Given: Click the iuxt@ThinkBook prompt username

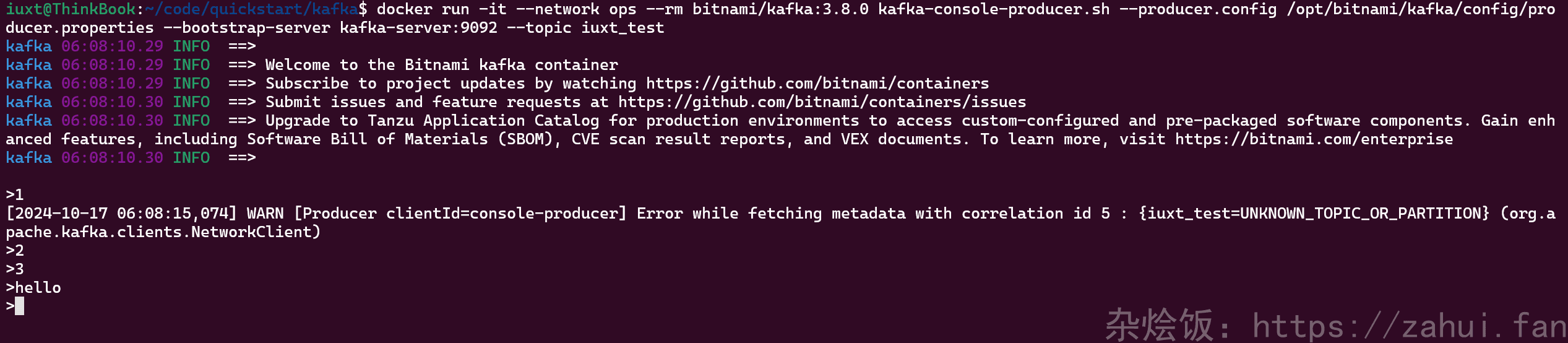Looking at the screenshot, I should (x=70, y=9).
